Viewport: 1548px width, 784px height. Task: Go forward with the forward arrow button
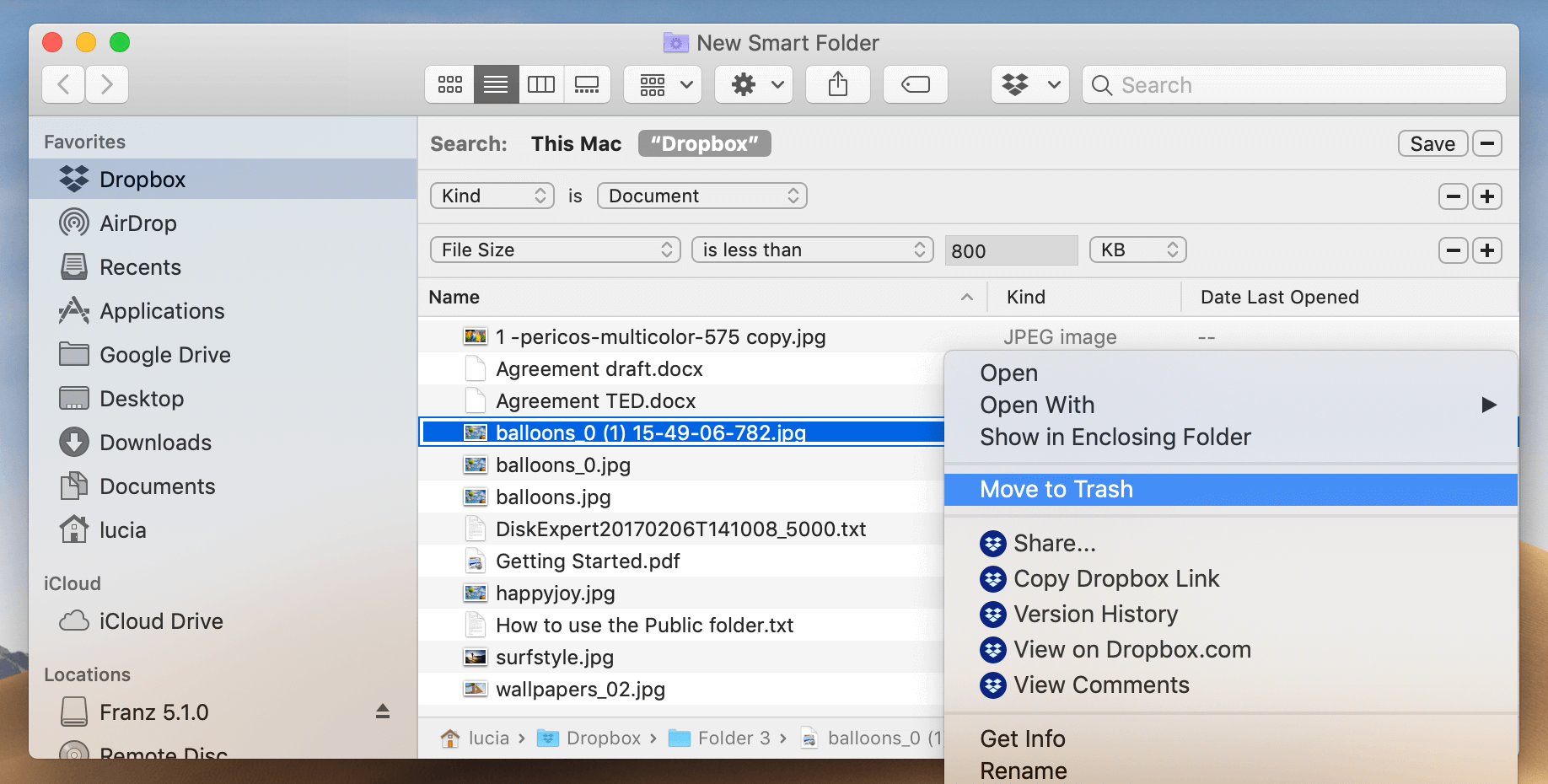click(107, 84)
